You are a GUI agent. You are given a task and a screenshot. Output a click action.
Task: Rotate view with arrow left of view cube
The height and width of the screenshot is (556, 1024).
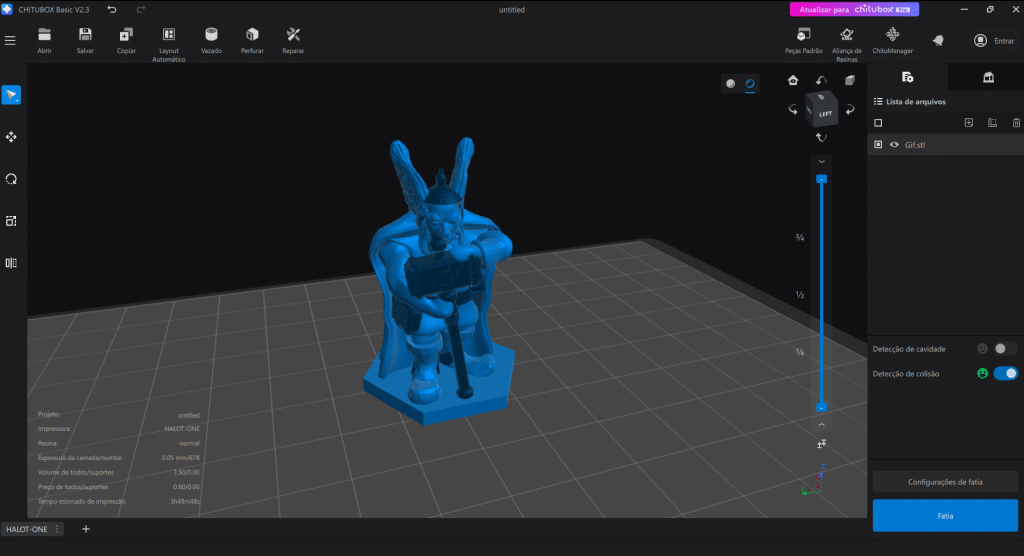(793, 110)
